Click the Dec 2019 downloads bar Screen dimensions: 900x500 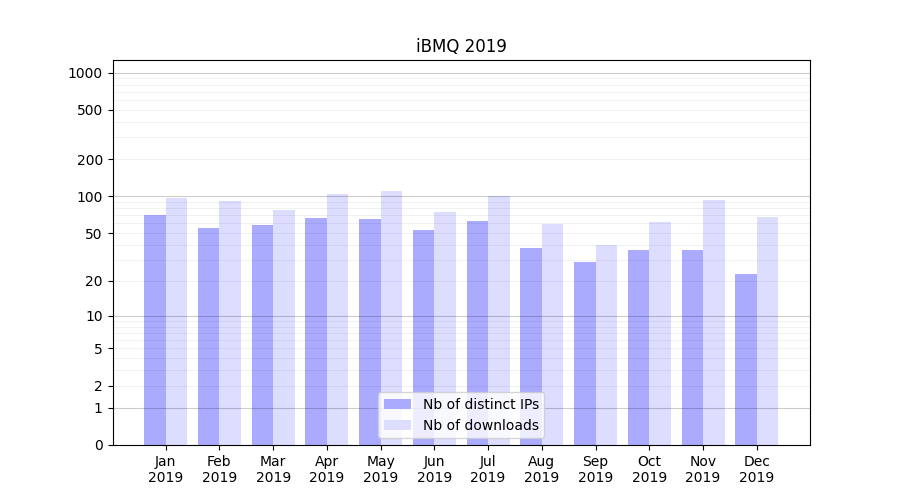pos(767,331)
